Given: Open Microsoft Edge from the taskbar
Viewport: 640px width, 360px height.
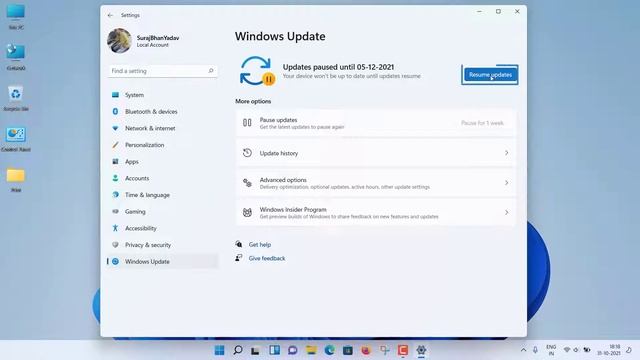Looking at the screenshot, I should [x=329, y=350].
